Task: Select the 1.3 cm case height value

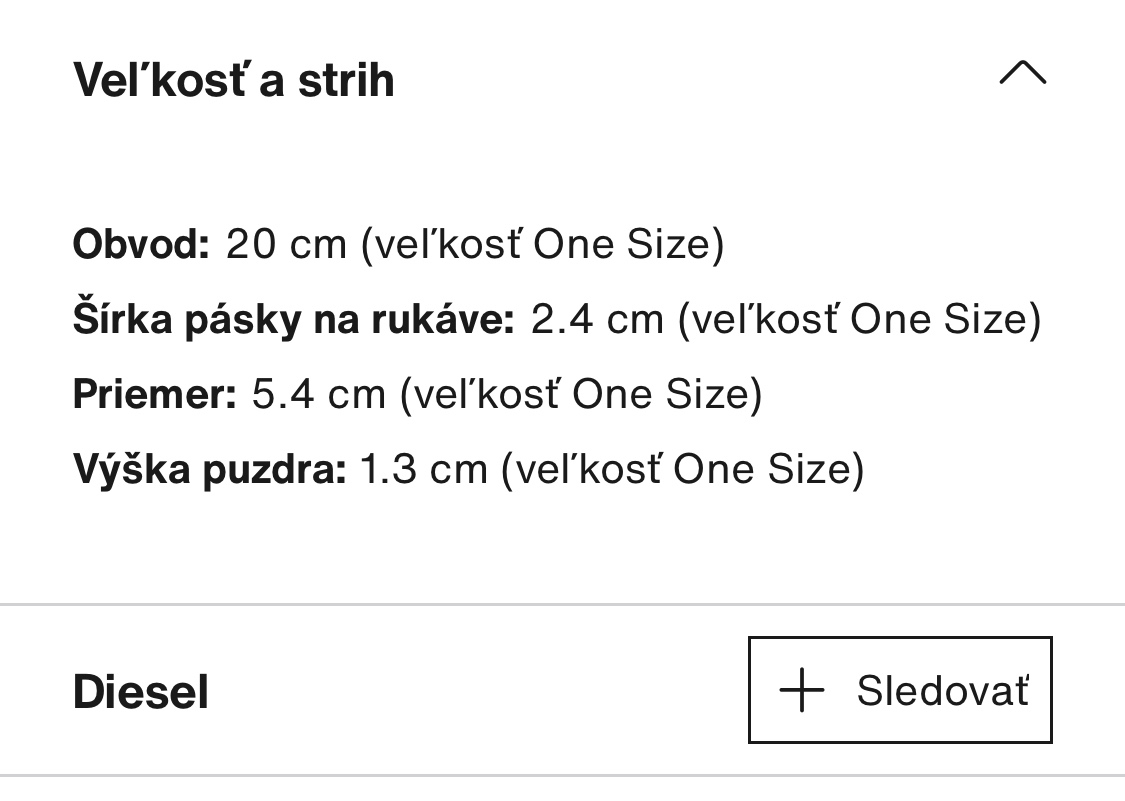Action: 422,469
